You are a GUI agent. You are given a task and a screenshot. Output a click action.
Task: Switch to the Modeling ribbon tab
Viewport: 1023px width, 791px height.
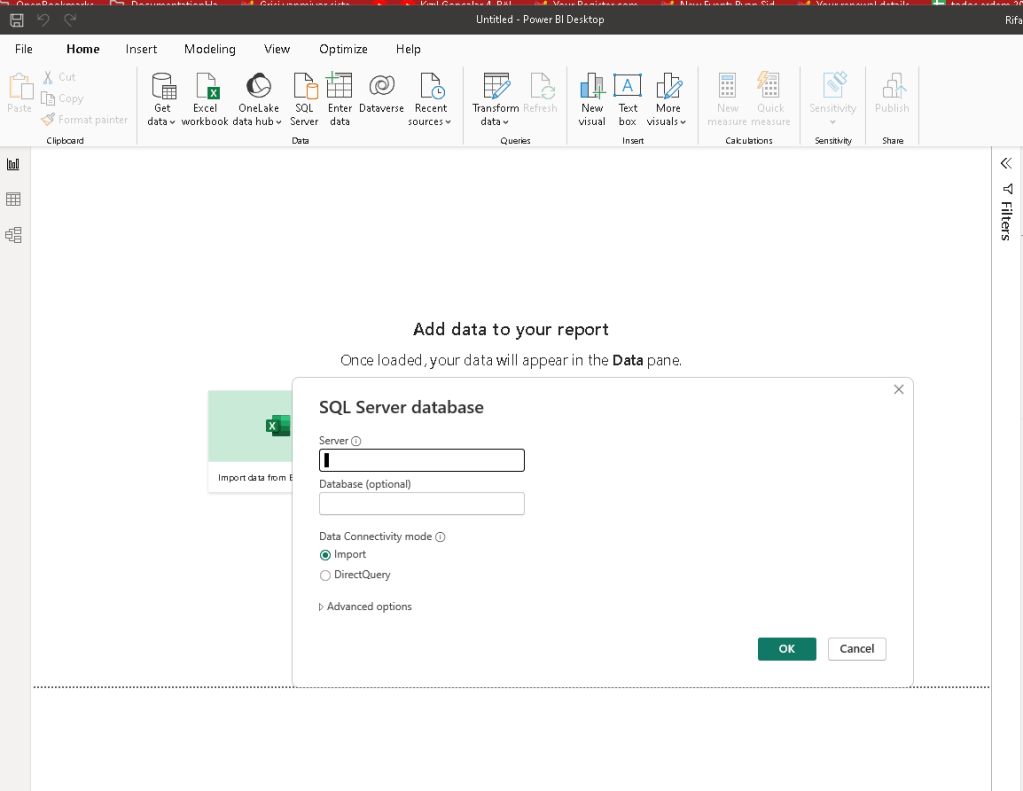[209, 49]
